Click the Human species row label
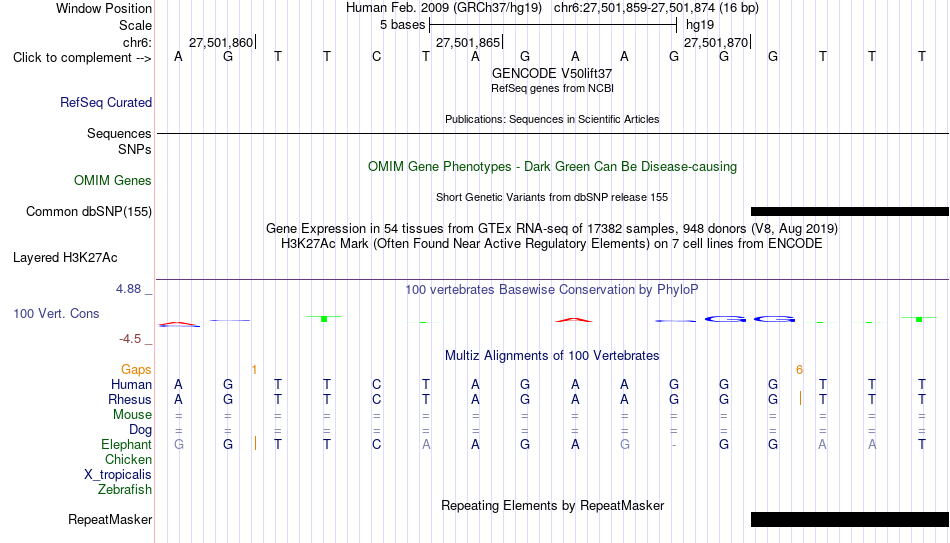Viewport: 950px width, 543px height. pos(131,385)
